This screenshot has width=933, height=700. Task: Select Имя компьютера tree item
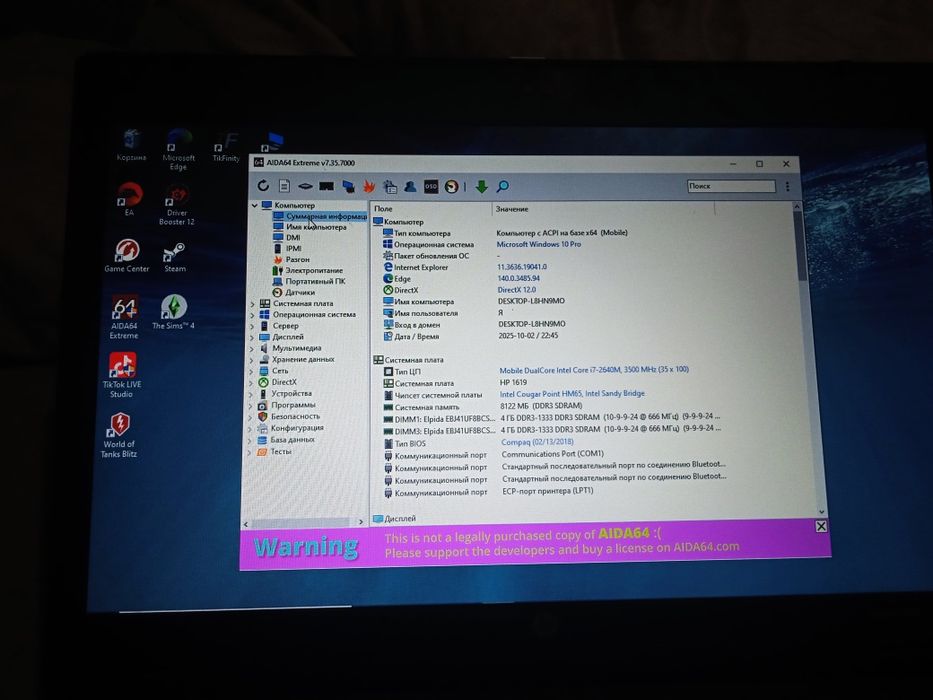tap(310, 227)
